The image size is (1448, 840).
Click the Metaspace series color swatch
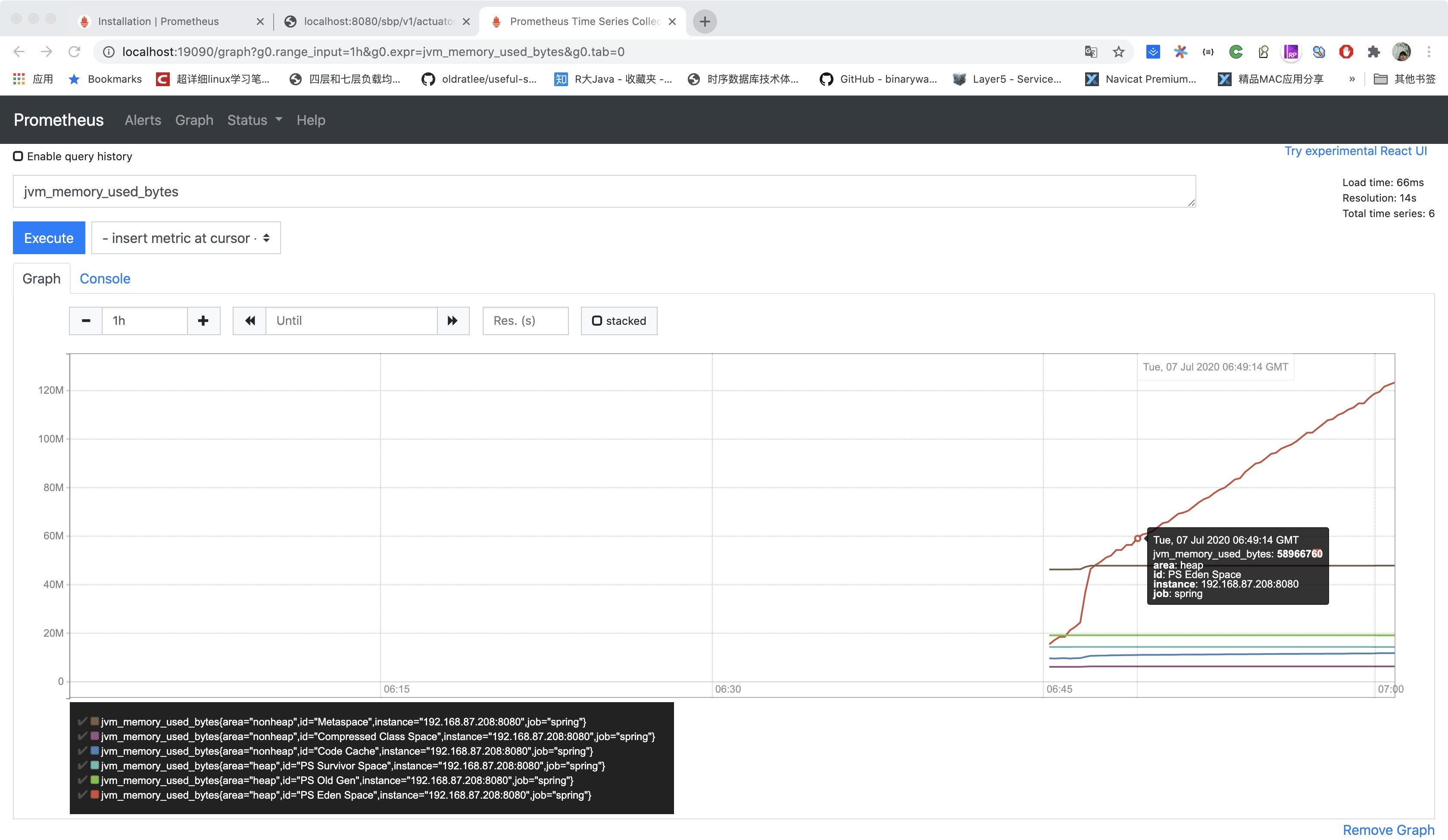pyautogui.click(x=95, y=721)
